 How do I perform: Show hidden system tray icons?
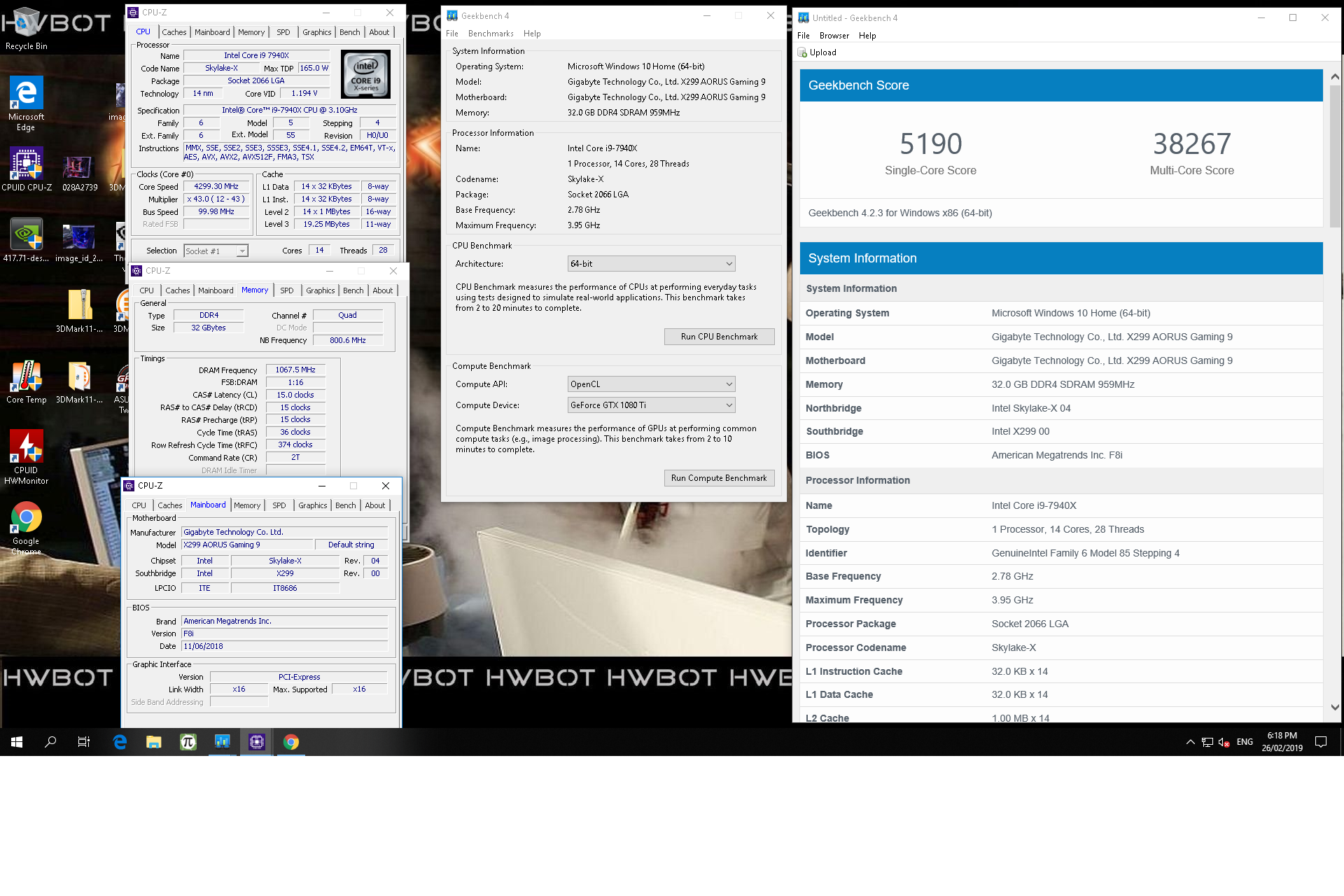[1190, 742]
